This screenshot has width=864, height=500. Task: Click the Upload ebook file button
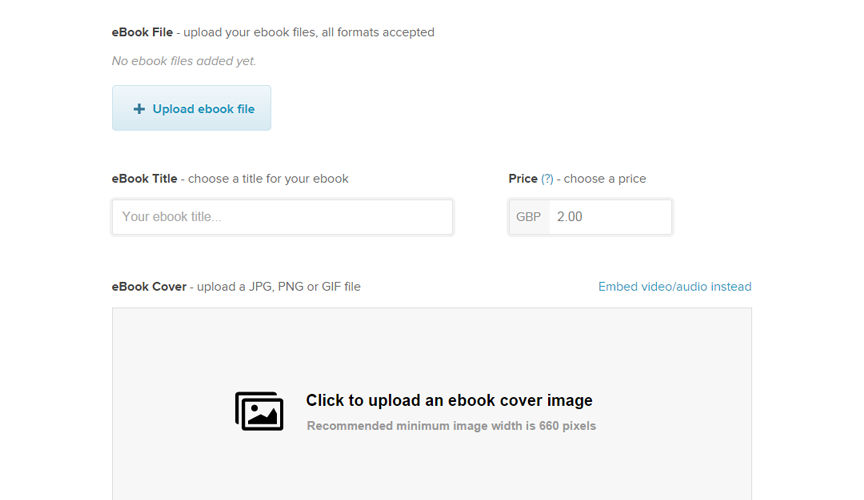[191, 108]
